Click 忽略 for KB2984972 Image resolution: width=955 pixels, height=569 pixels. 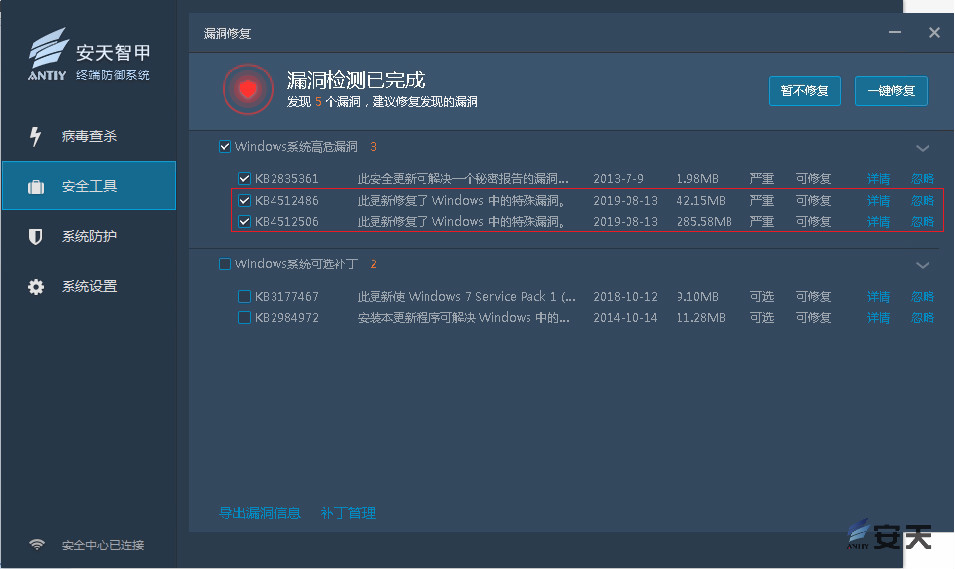click(x=922, y=317)
